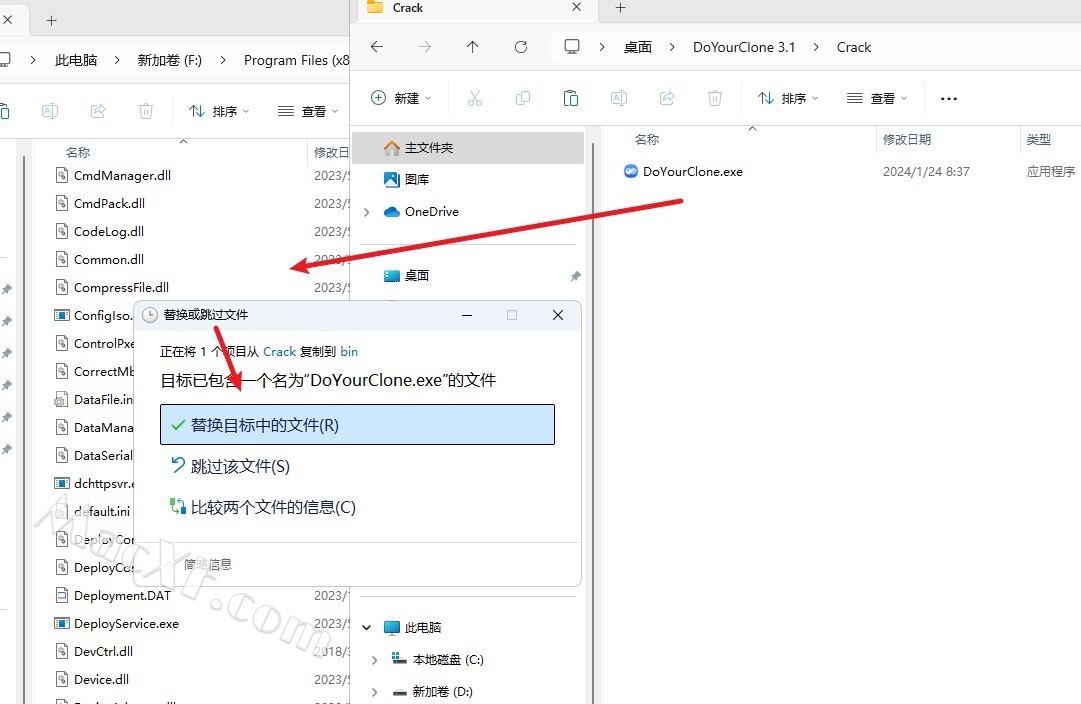Click the Rename icon in left Explorer window

[50, 111]
